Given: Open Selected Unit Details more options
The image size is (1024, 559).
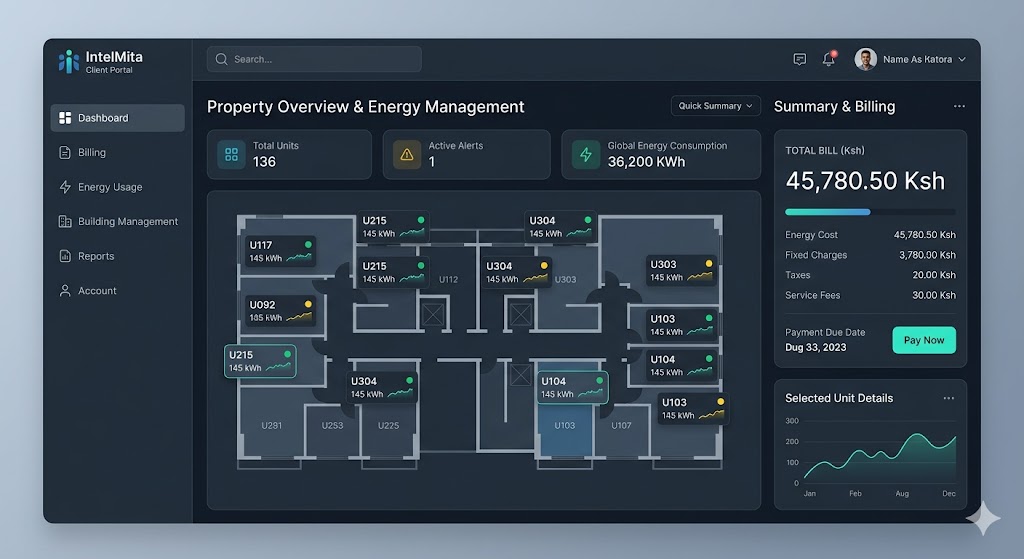Looking at the screenshot, I should [948, 398].
